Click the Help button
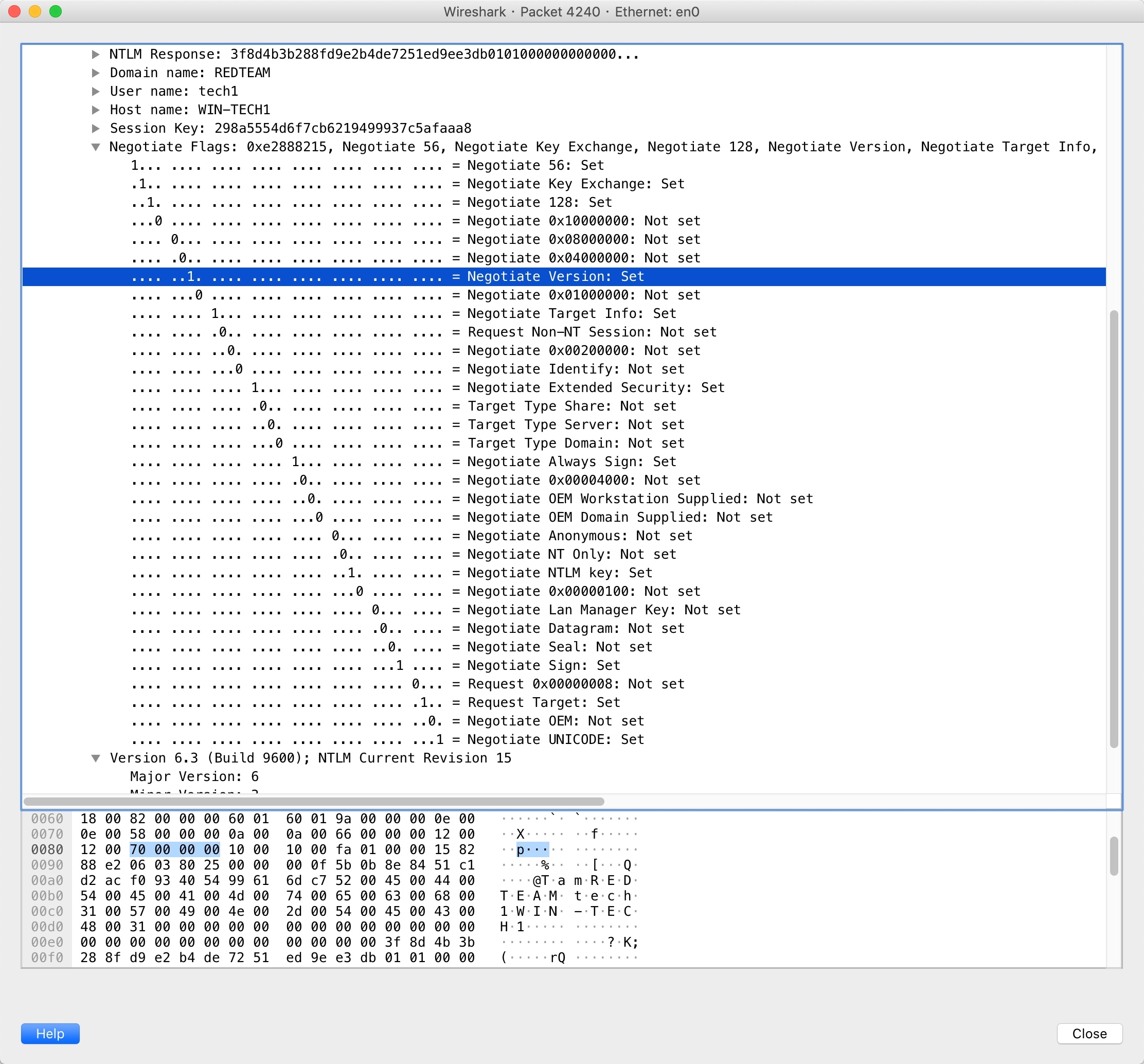The image size is (1144, 1064). [50, 1034]
